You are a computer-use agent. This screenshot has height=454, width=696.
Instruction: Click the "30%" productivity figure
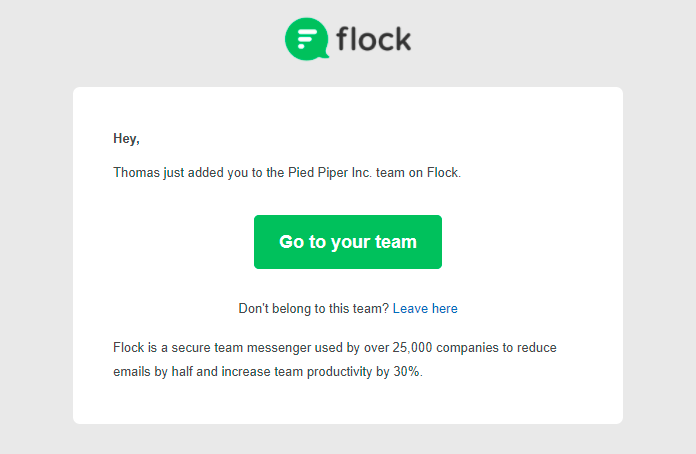408,371
